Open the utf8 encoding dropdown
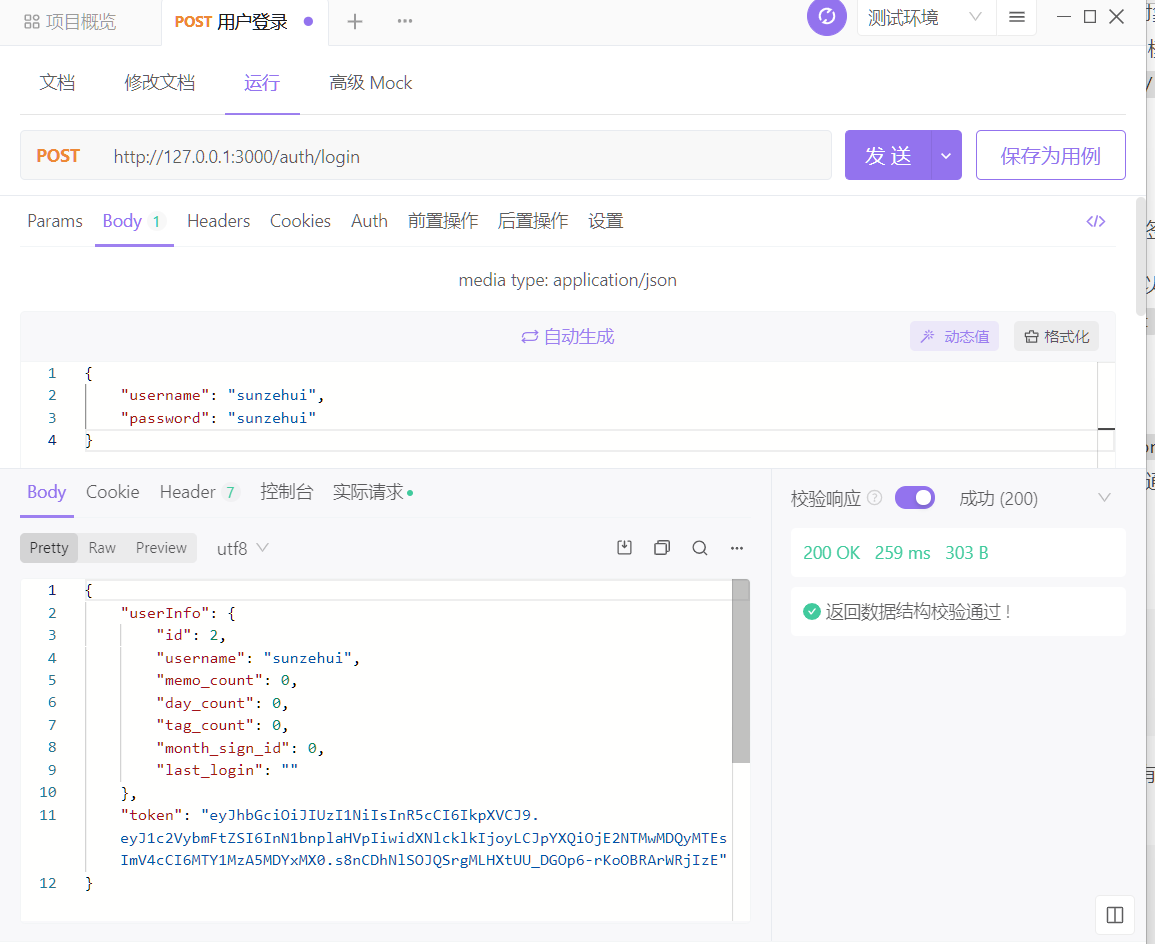Image resolution: width=1155 pixels, height=944 pixels. point(243,548)
